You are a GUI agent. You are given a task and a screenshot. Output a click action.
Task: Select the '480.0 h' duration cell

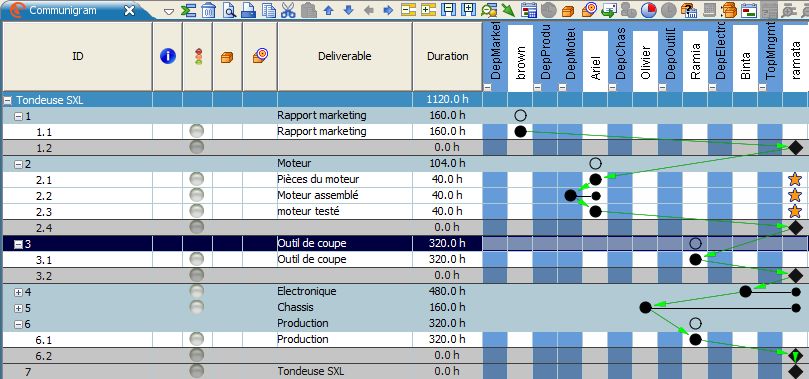point(447,291)
